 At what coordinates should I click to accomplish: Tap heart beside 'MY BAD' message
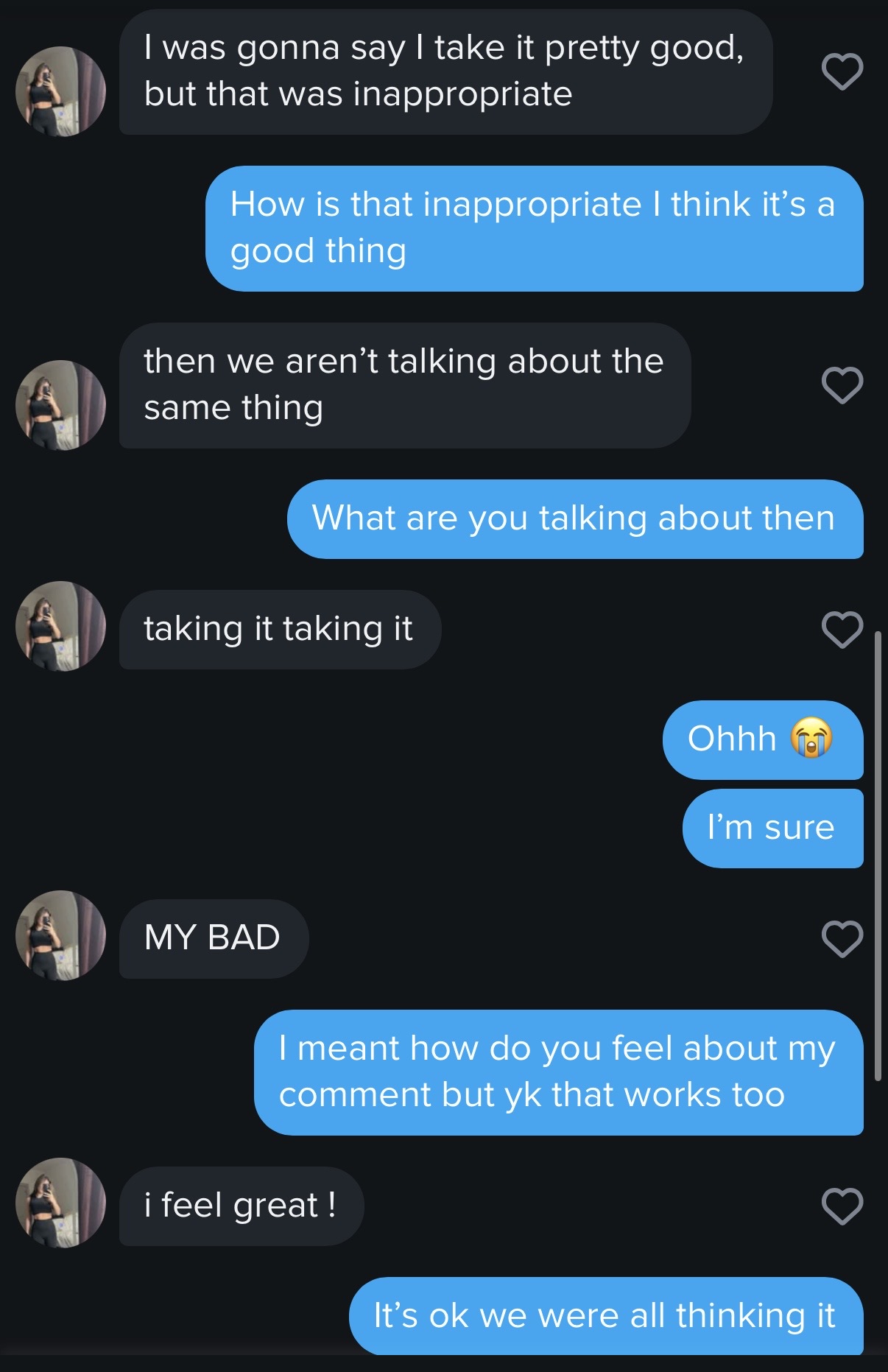pyautogui.click(x=842, y=939)
